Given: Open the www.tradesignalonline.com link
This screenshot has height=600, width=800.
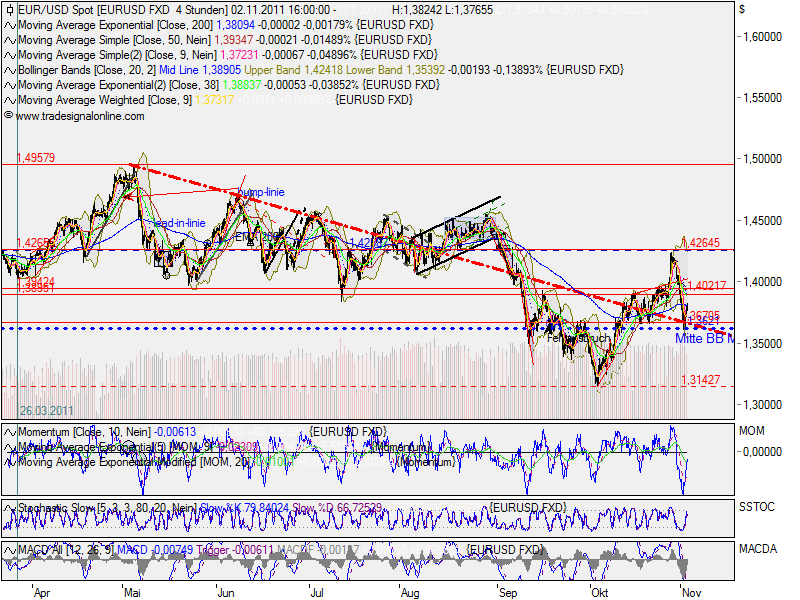Looking at the screenshot, I should 78,117.
